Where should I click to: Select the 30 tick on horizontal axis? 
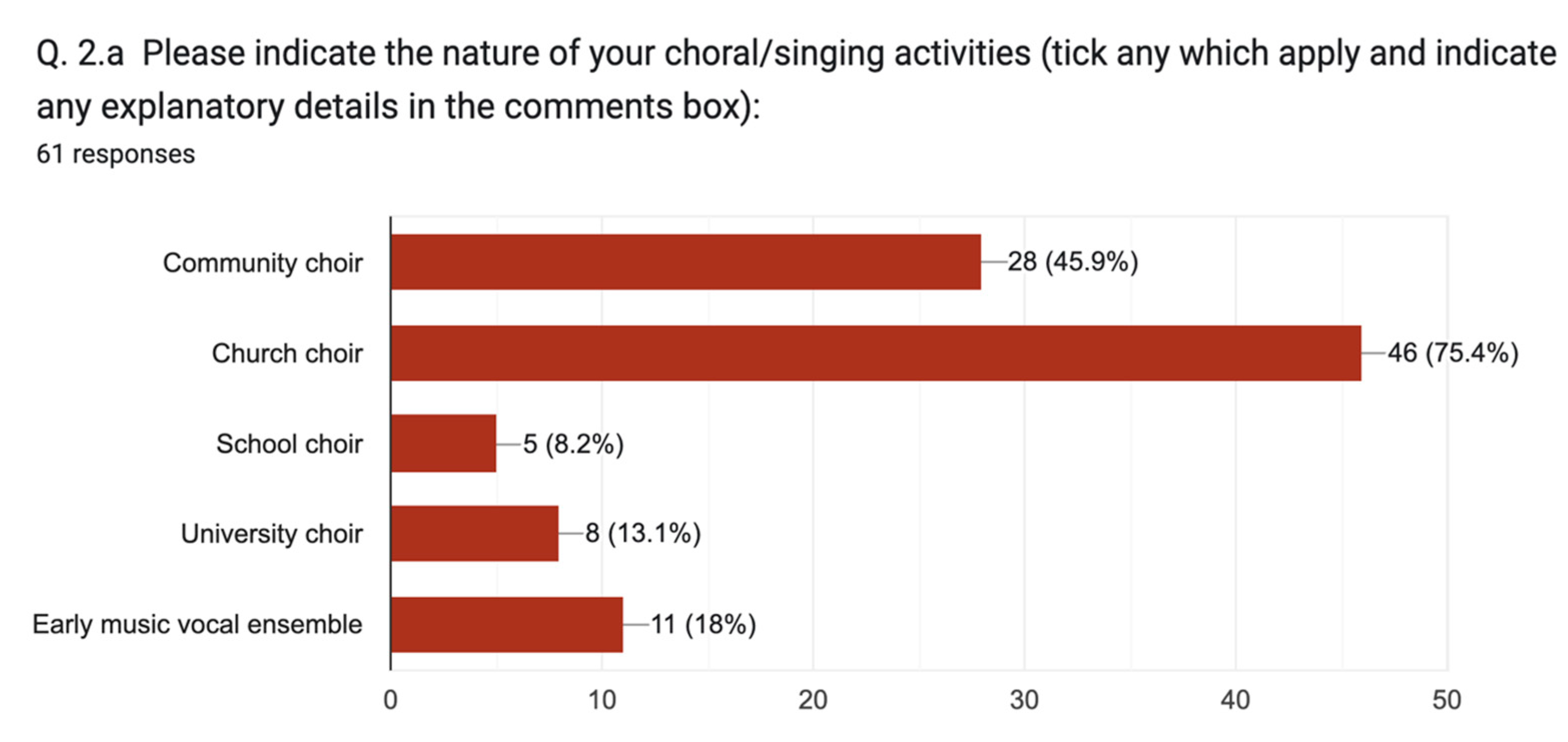tap(1024, 700)
